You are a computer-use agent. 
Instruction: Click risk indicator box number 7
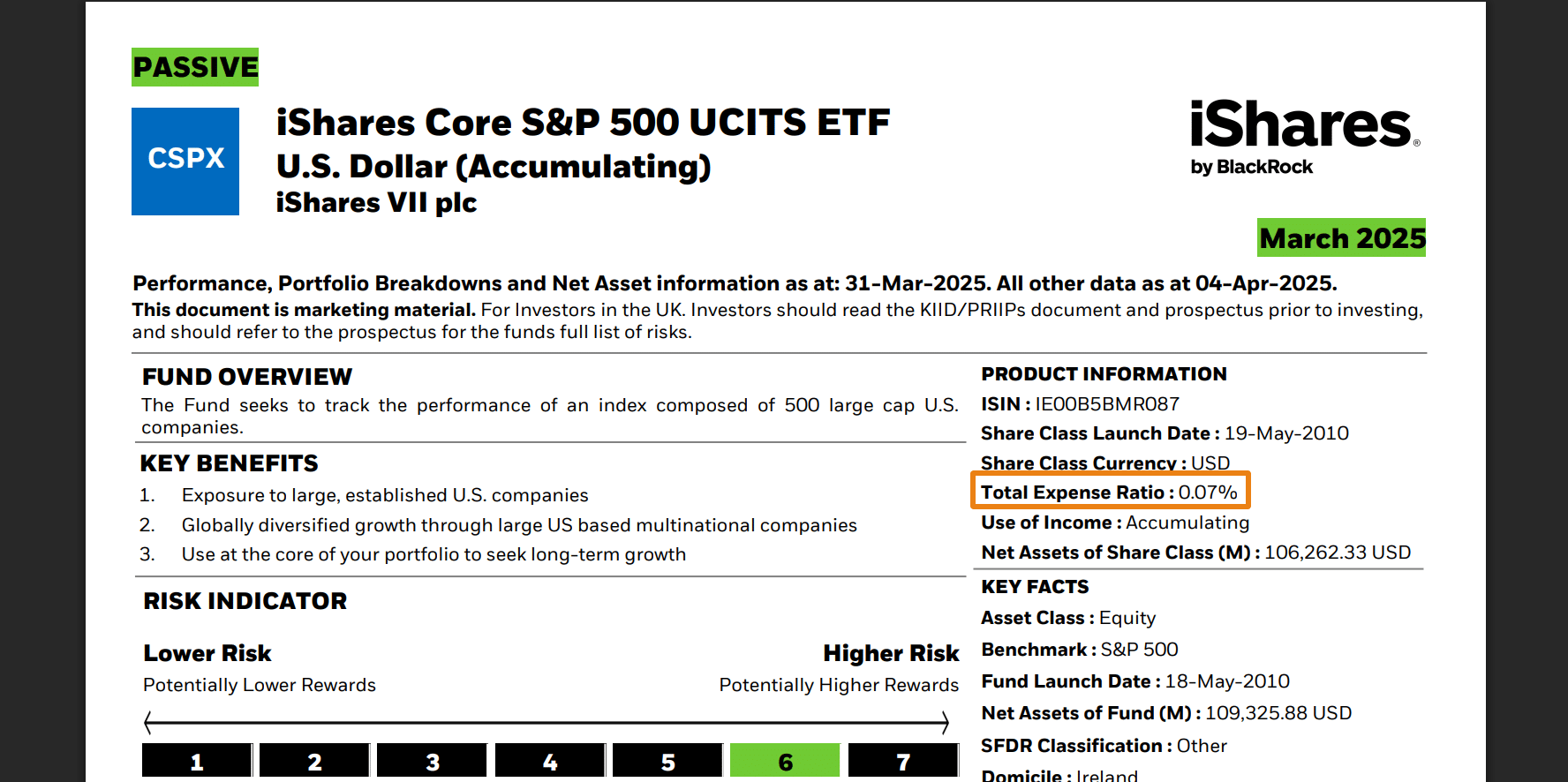click(903, 761)
